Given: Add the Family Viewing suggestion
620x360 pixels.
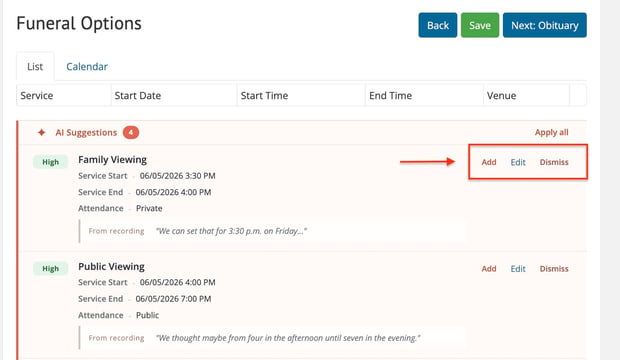Looking at the screenshot, I should [489, 162].
